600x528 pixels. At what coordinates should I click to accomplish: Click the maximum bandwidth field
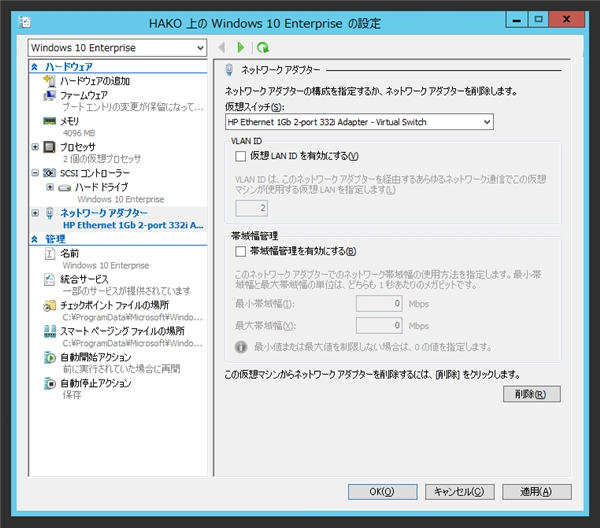click(x=379, y=326)
